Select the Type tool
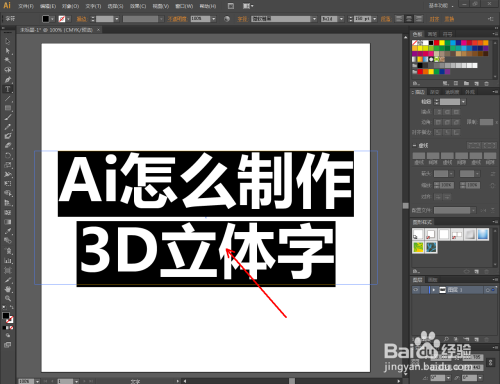 click(x=8, y=89)
